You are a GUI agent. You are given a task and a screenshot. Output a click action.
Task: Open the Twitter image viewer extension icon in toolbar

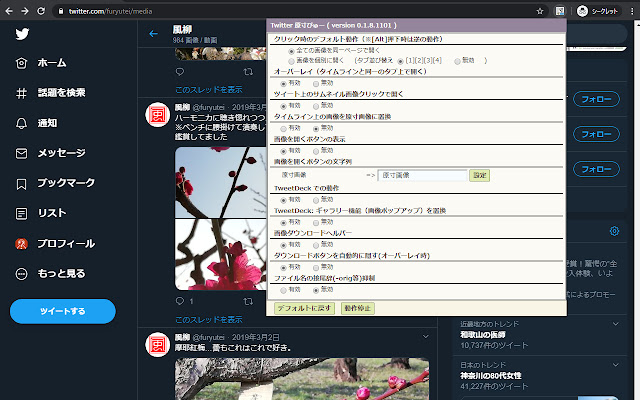[x=560, y=11]
